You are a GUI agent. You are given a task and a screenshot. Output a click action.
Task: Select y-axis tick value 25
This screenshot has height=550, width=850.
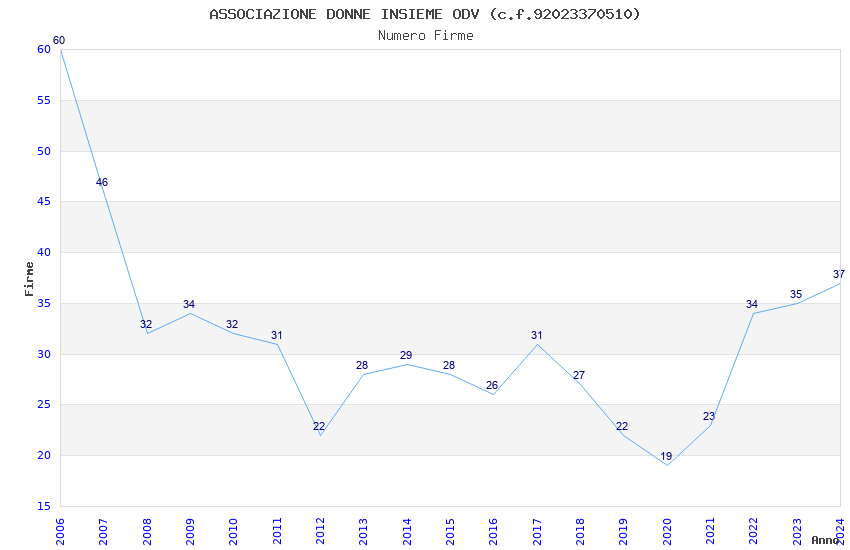click(44, 405)
